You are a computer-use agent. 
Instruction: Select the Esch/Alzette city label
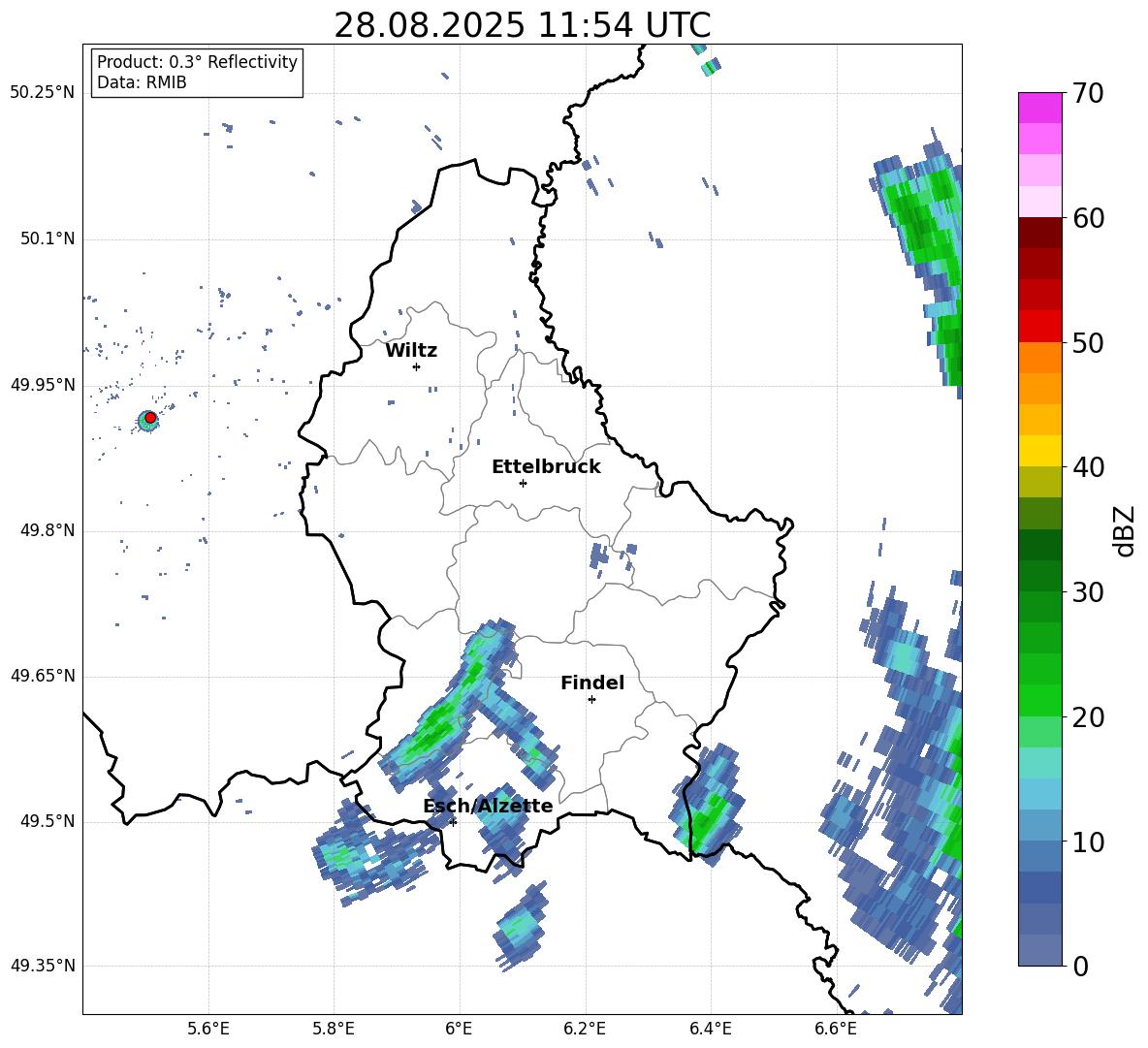[x=488, y=806]
